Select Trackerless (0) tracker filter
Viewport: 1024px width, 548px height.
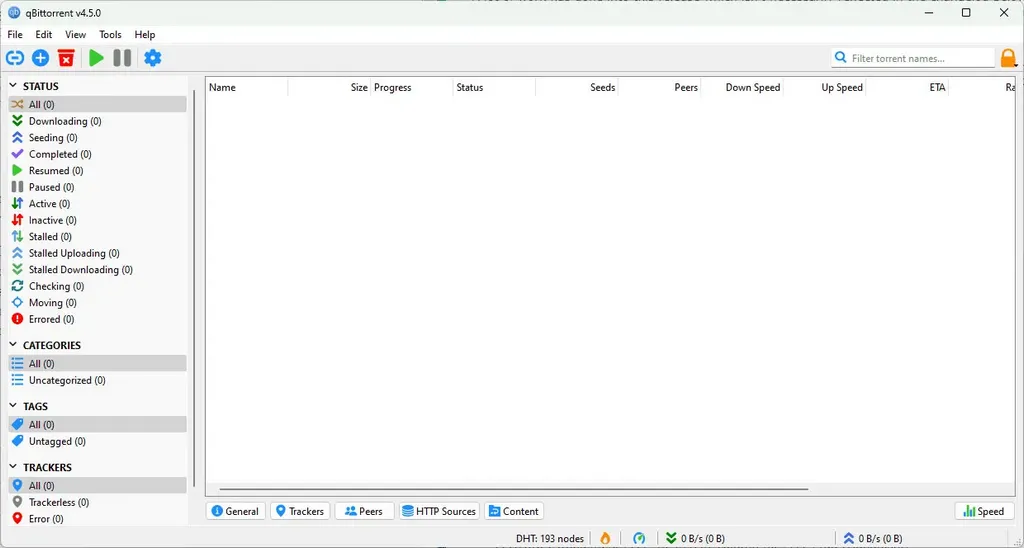coord(97,502)
